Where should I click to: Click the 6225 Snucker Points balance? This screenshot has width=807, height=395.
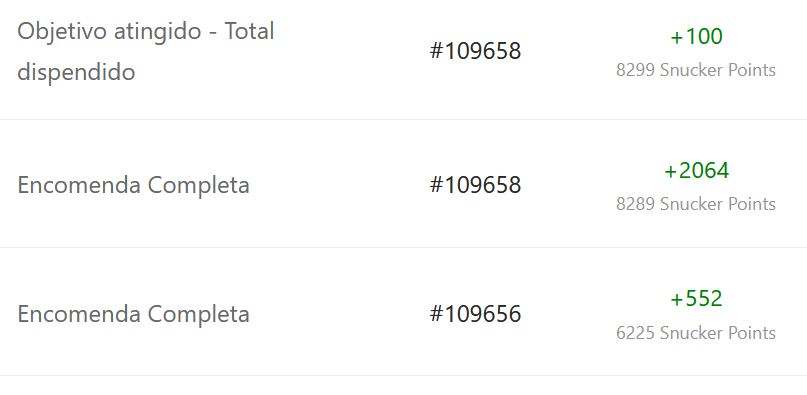pyautogui.click(x=696, y=333)
